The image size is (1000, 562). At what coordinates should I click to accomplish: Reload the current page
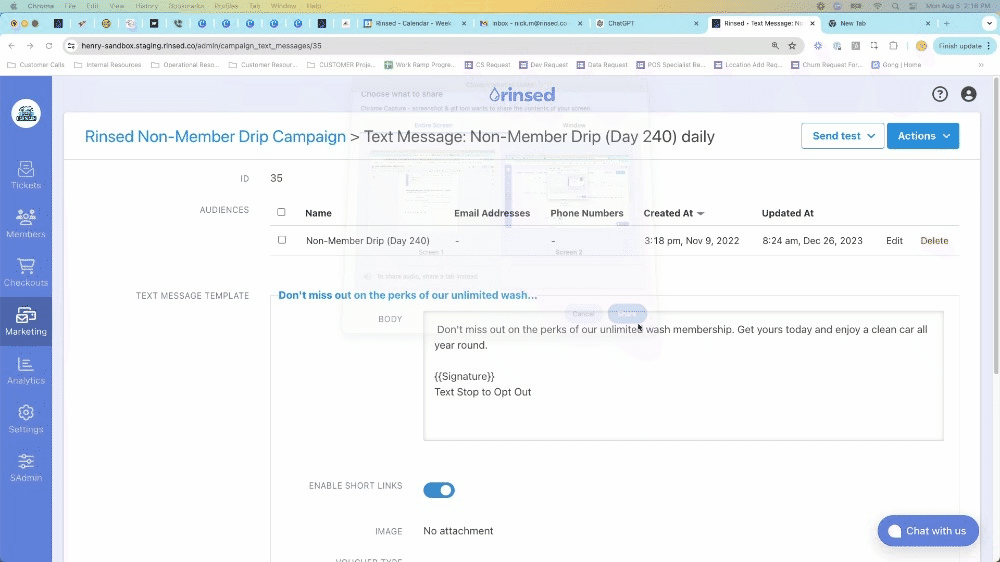pos(48,46)
